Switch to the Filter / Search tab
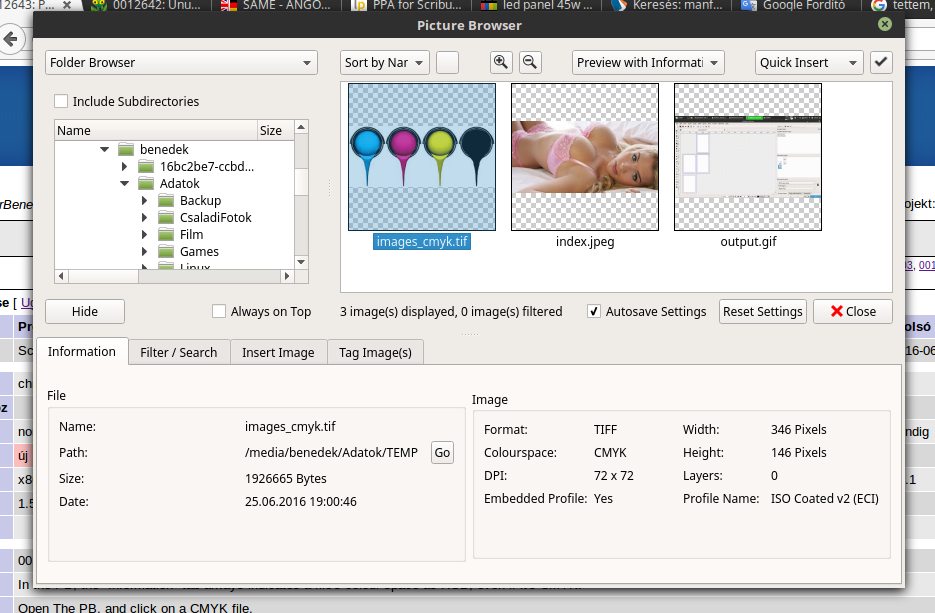 pos(178,352)
